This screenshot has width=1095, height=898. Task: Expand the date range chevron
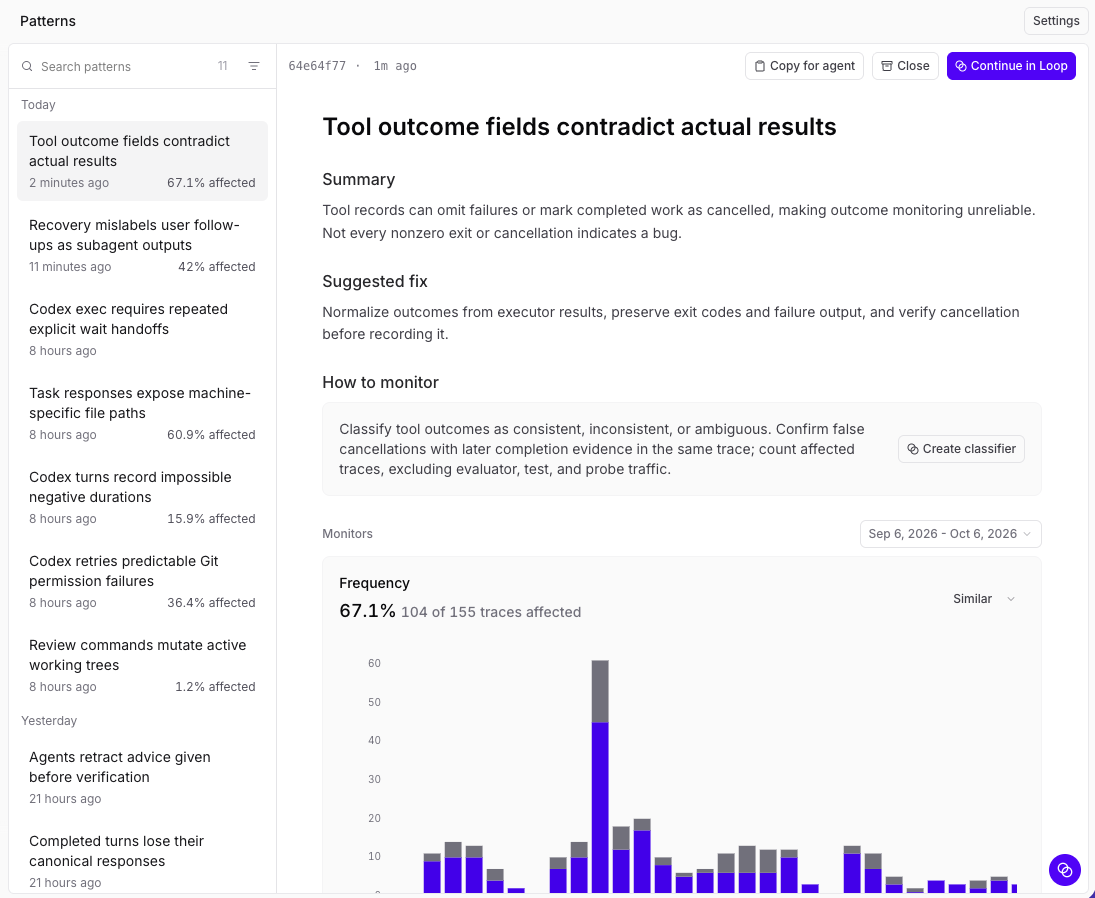pyautogui.click(x=1027, y=534)
